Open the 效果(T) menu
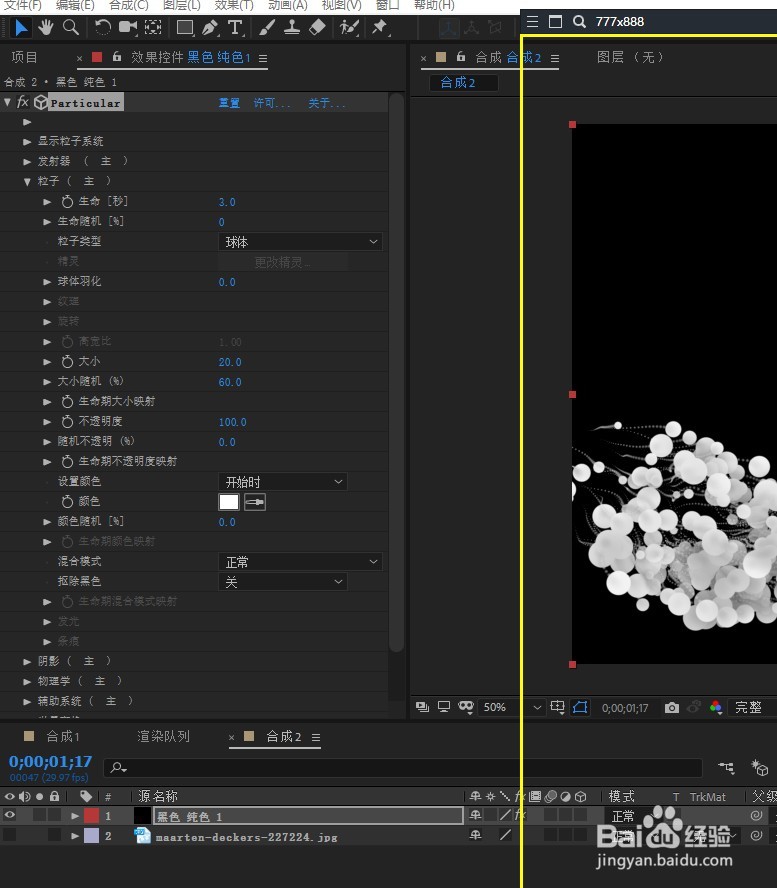777x888 pixels. tap(234, 6)
